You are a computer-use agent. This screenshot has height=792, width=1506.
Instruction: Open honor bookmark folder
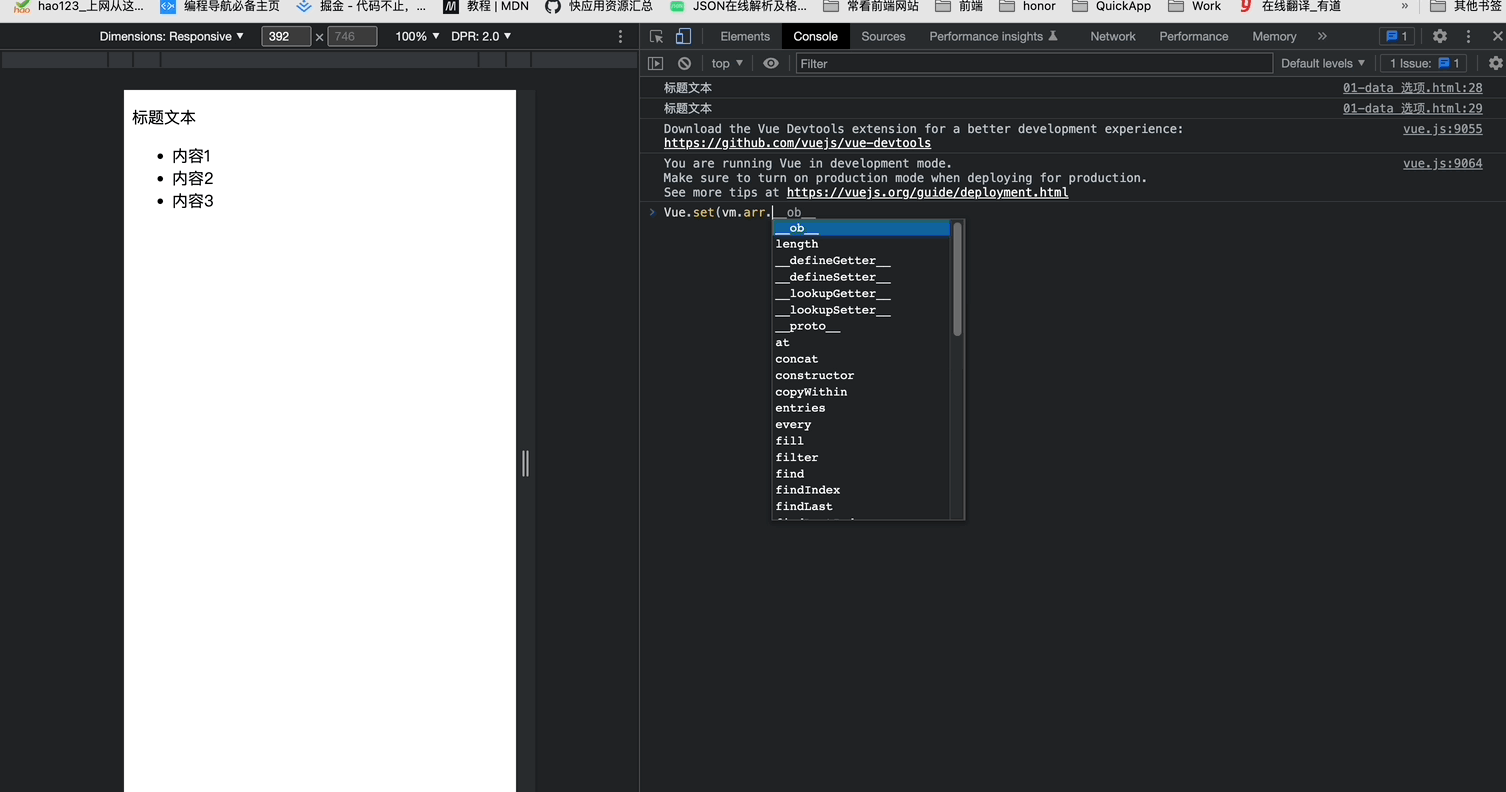coord(1028,6)
